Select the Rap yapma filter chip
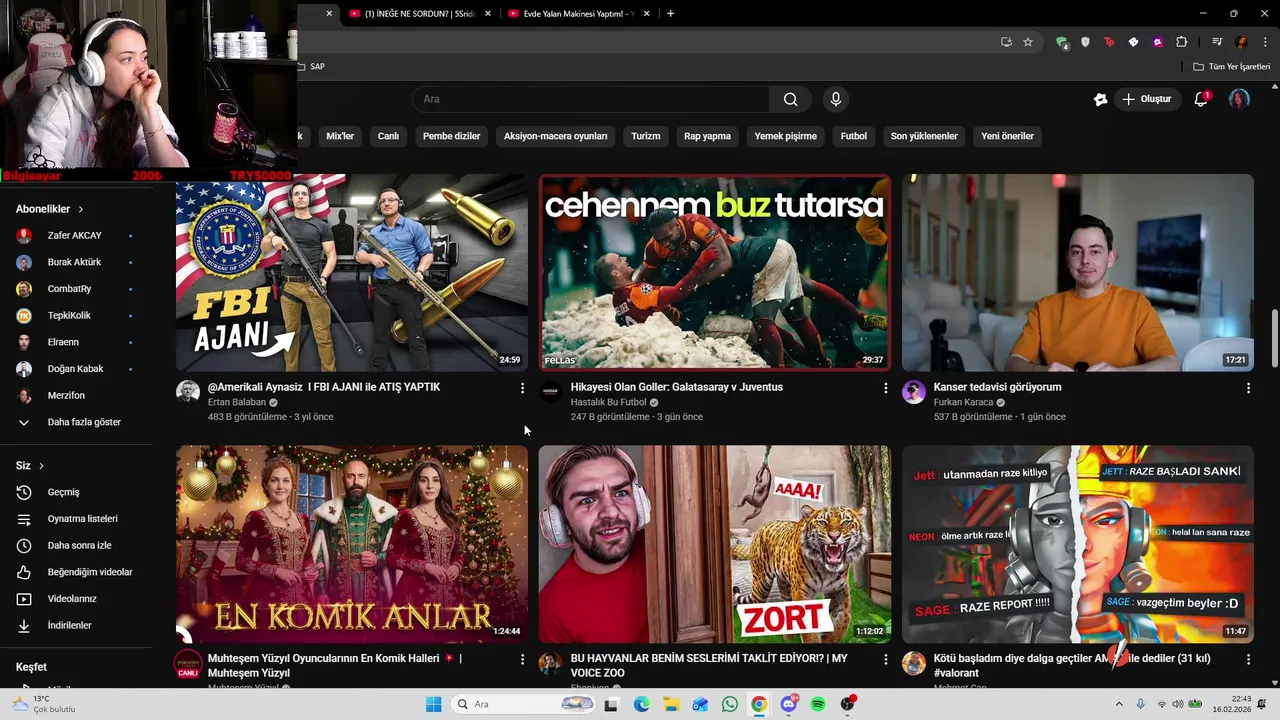Screen dimensions: 1280x720 tap(707, 136)
